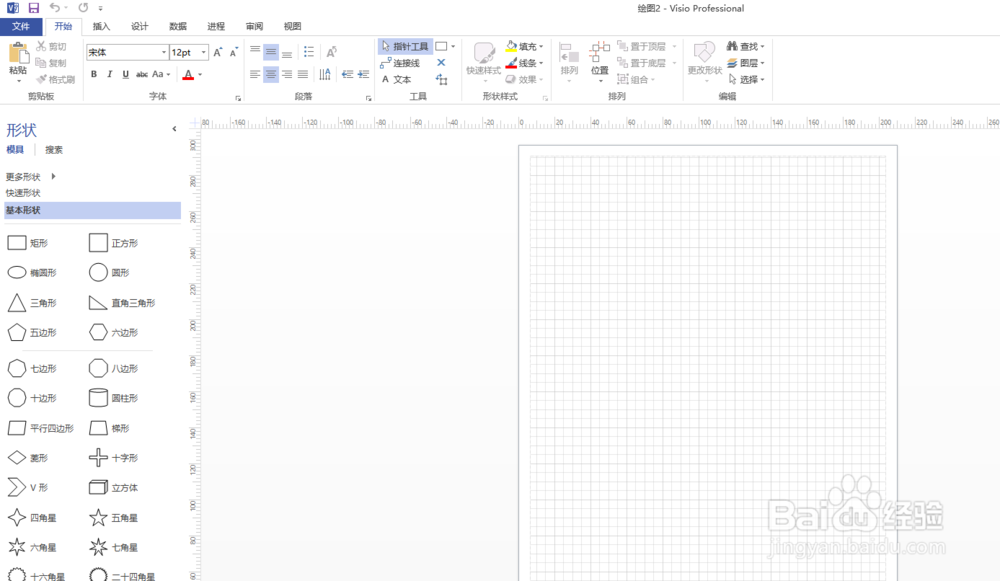Click the text block crop tool icon
The height and width of the screenshot is (581, 1000).
pyautogui.click(x=441, y=80)
